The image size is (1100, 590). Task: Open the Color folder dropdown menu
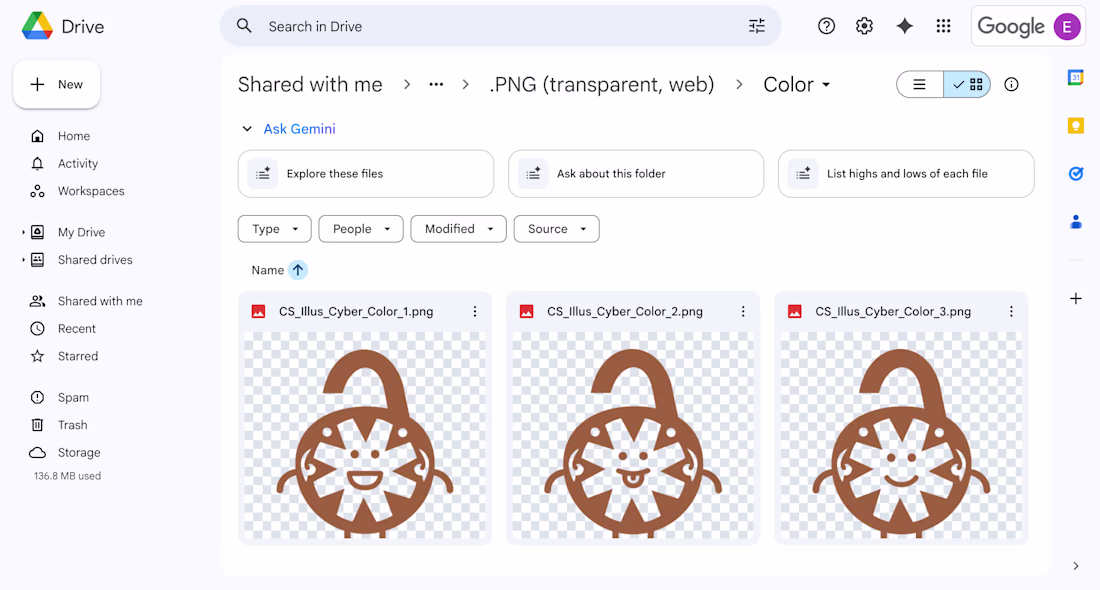coord(797,84)
